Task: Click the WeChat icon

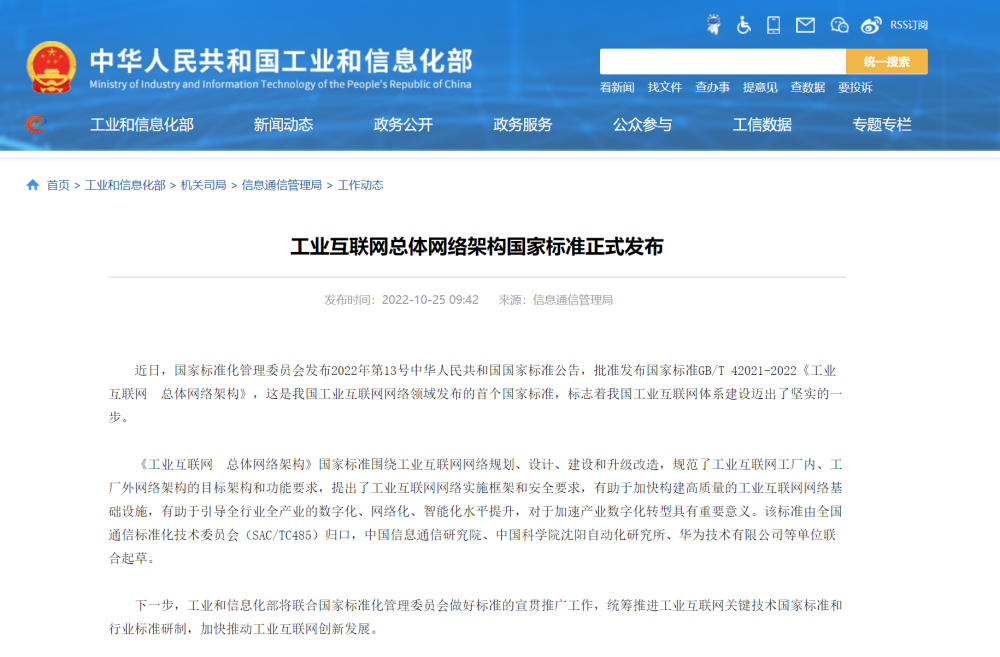Action: click(x=839, y=25)
